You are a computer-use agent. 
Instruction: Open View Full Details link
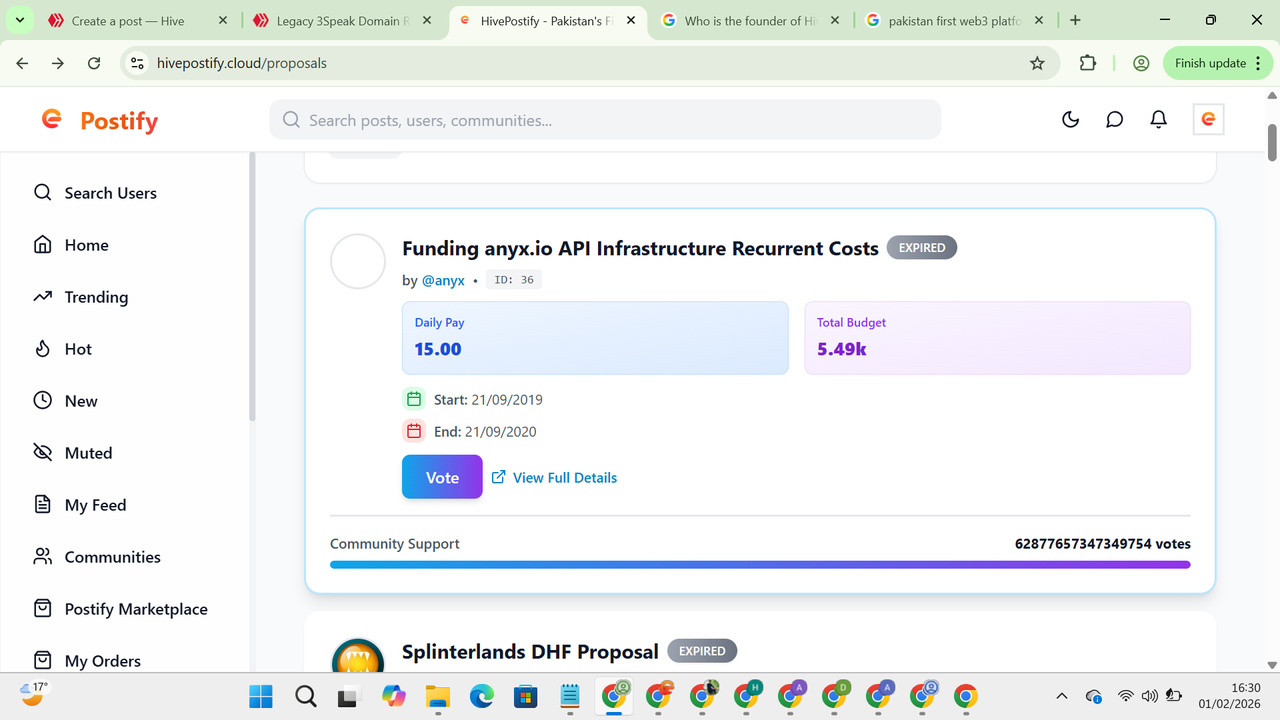(x=554, y=478)
